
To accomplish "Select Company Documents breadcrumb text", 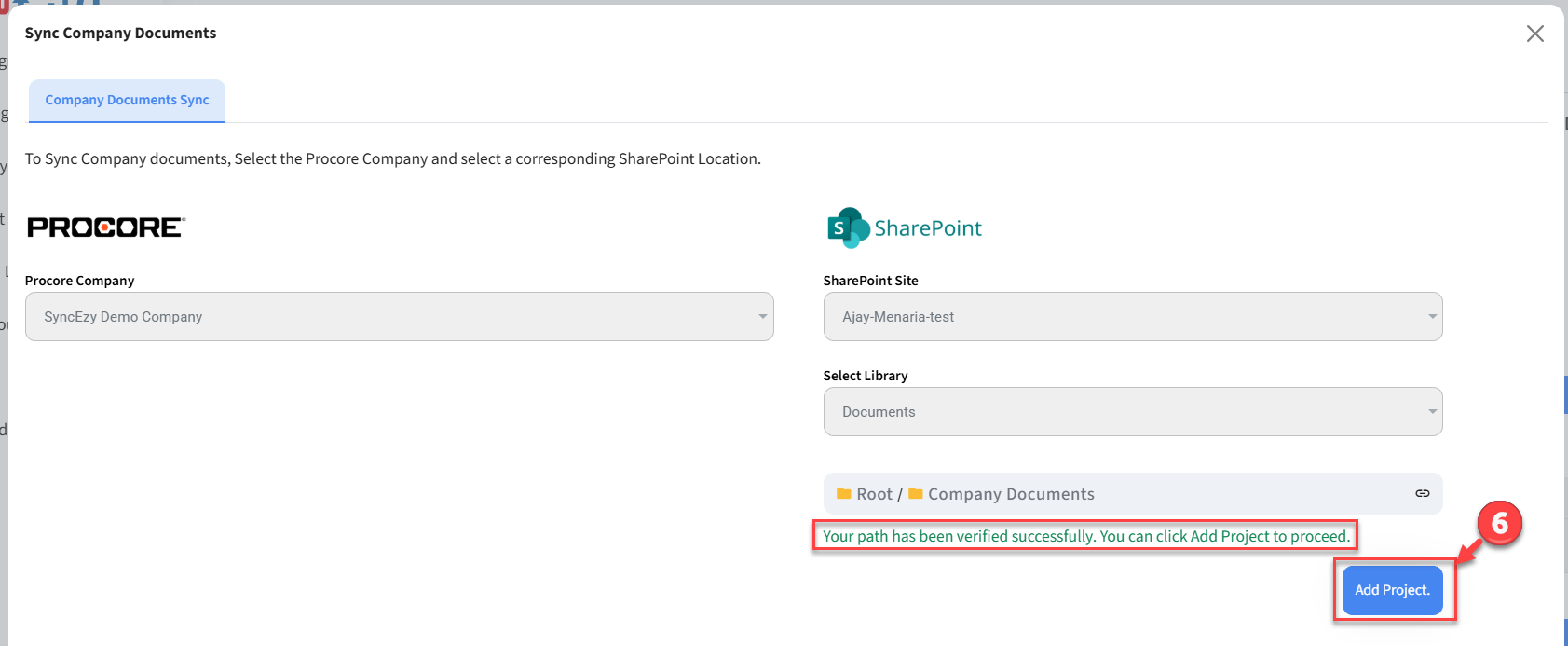I will (1011, 494).
